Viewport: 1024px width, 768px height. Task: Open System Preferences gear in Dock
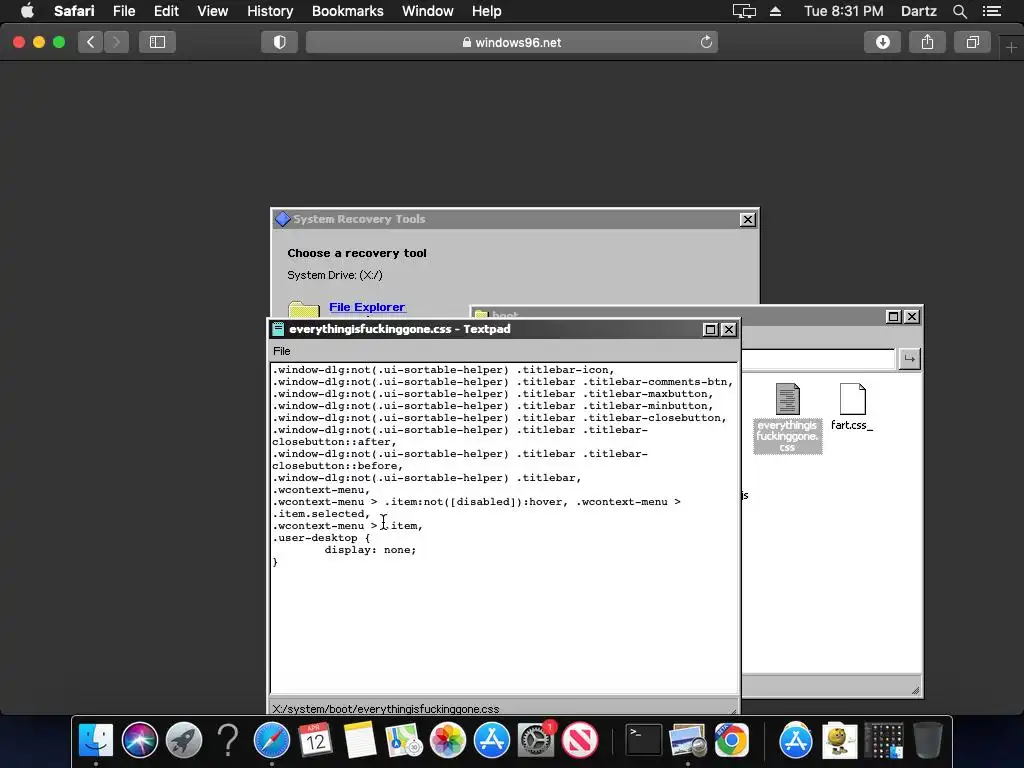[536, 740]
